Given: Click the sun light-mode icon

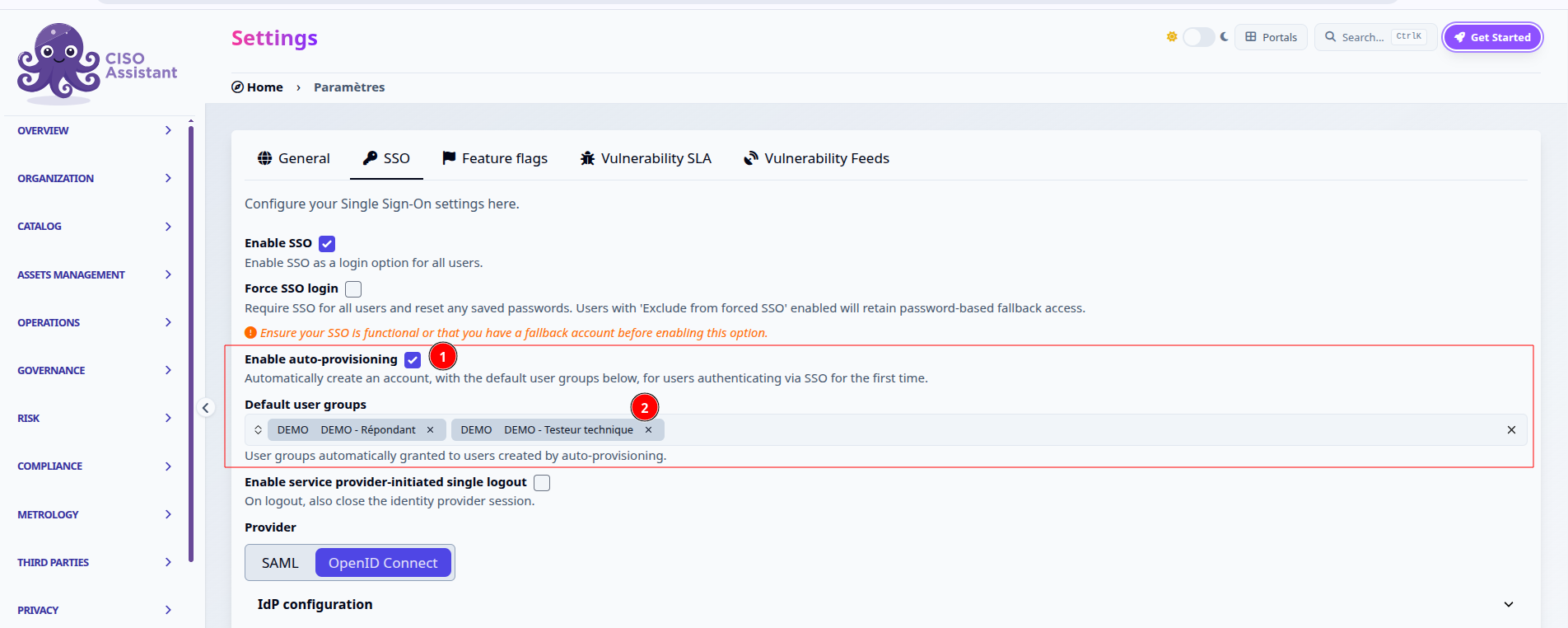Looking at the screenshot, I should click(x=1172, y=37).
